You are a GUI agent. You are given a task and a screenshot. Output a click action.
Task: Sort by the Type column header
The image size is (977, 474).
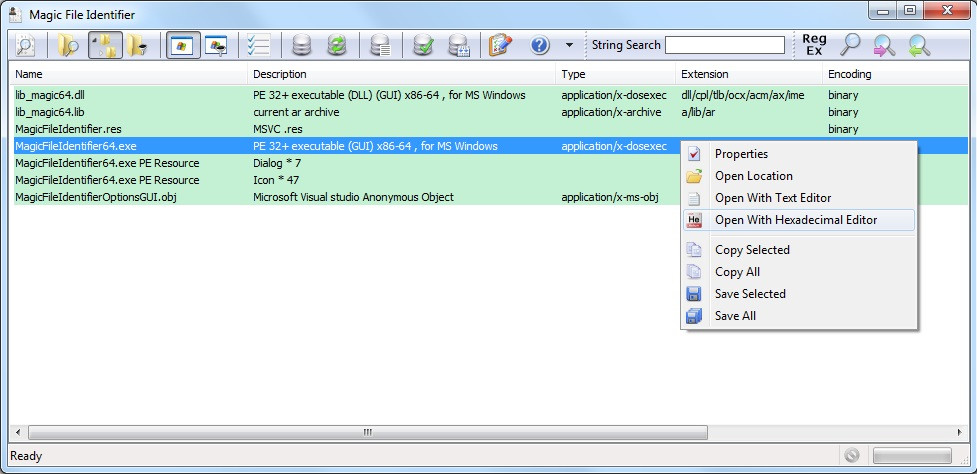tap(615, 74)
